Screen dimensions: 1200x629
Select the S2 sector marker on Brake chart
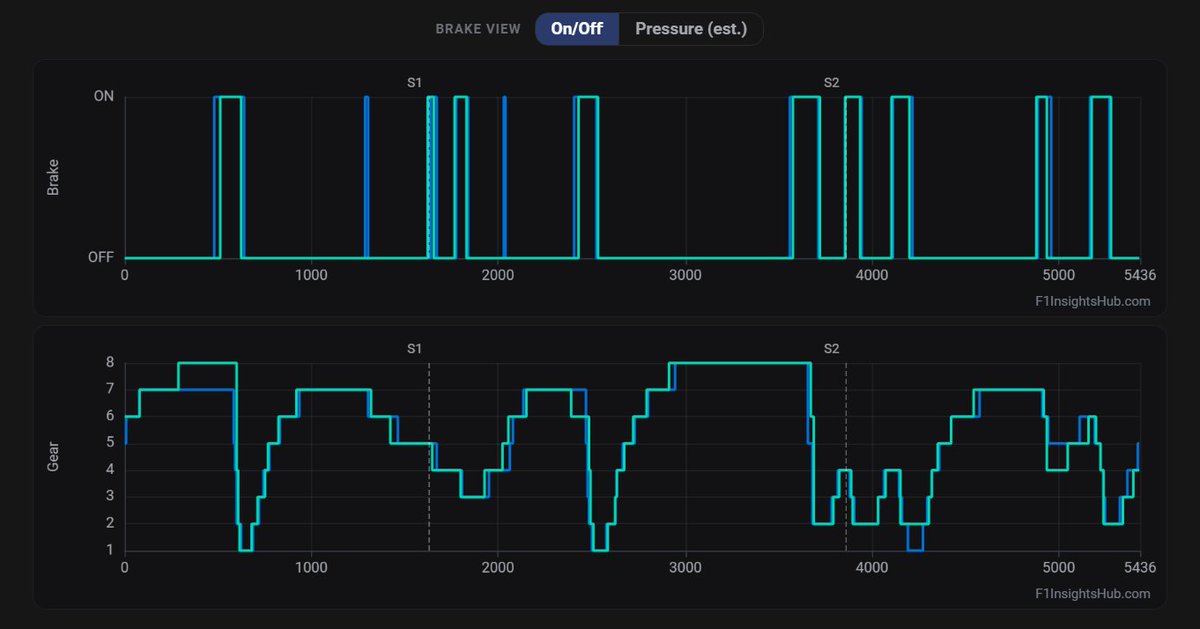point(831,82)
